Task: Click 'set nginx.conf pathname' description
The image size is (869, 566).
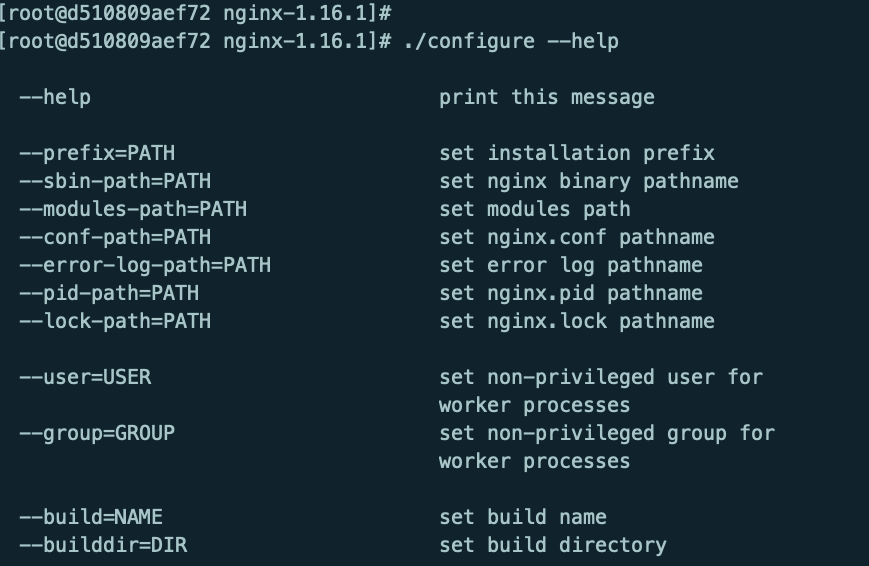Action: [577, 237]
